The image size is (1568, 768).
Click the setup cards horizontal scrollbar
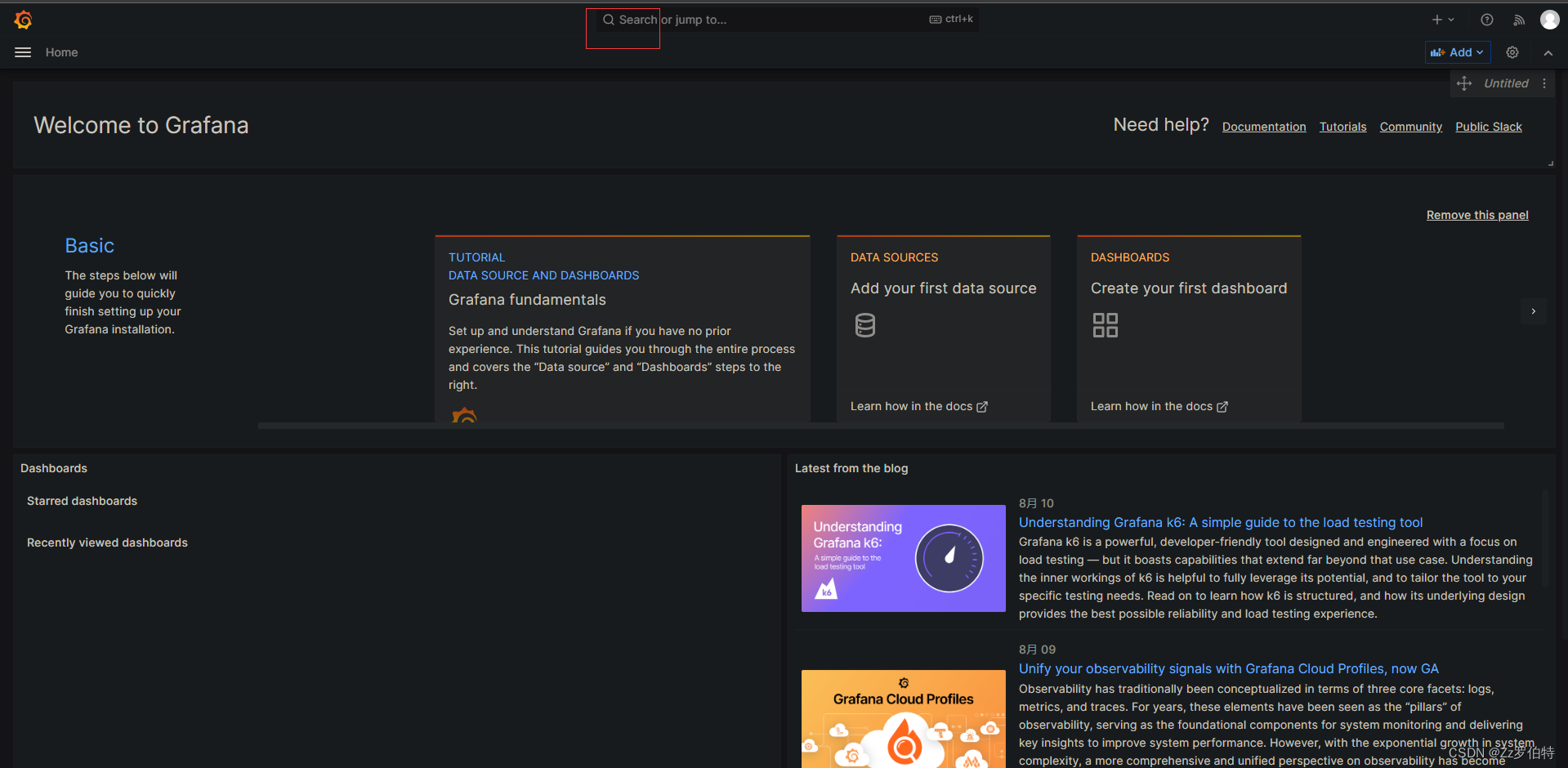881,426
